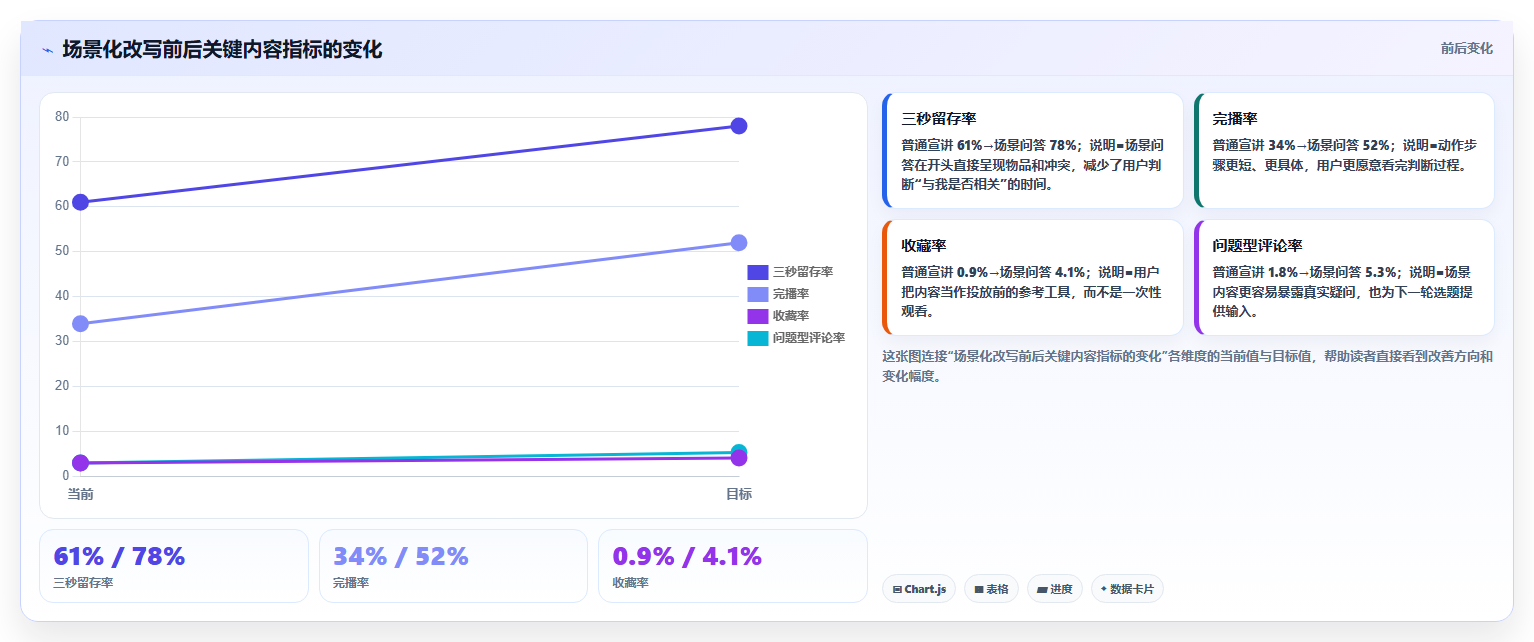This screenshot has width=1534, height=642.
Task: Select the 收藏率 purple target point
Action: 739,458
